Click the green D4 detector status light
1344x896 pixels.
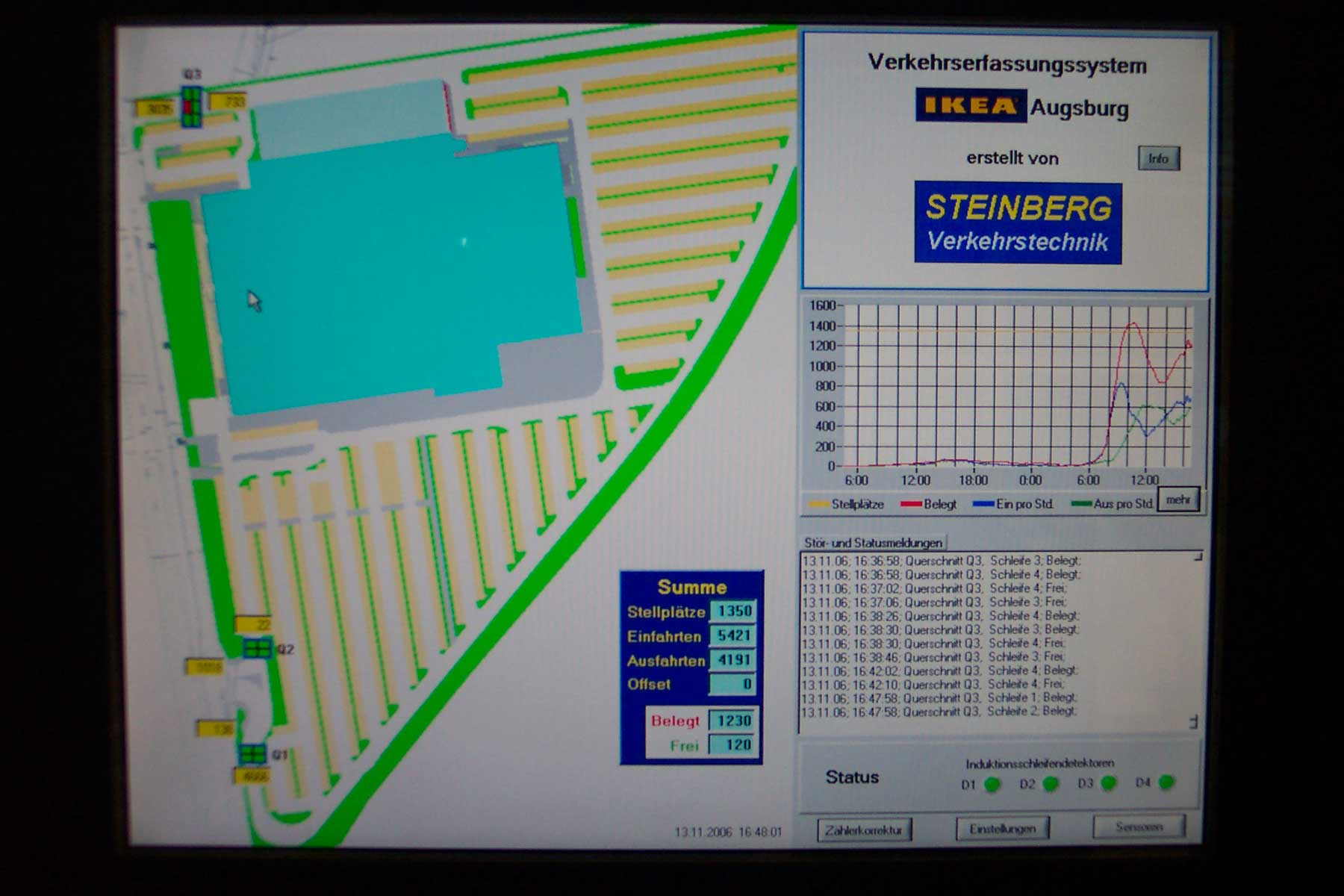click(x=1166, y=783)
